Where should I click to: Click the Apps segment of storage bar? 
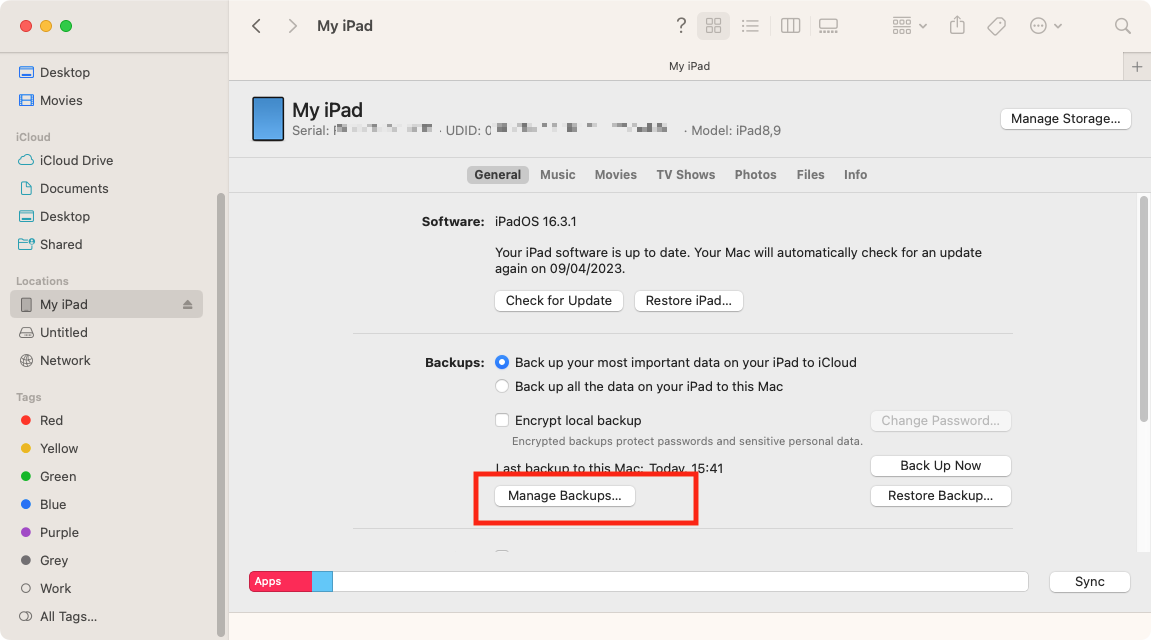pyautogui.click(x=280, y=582)
